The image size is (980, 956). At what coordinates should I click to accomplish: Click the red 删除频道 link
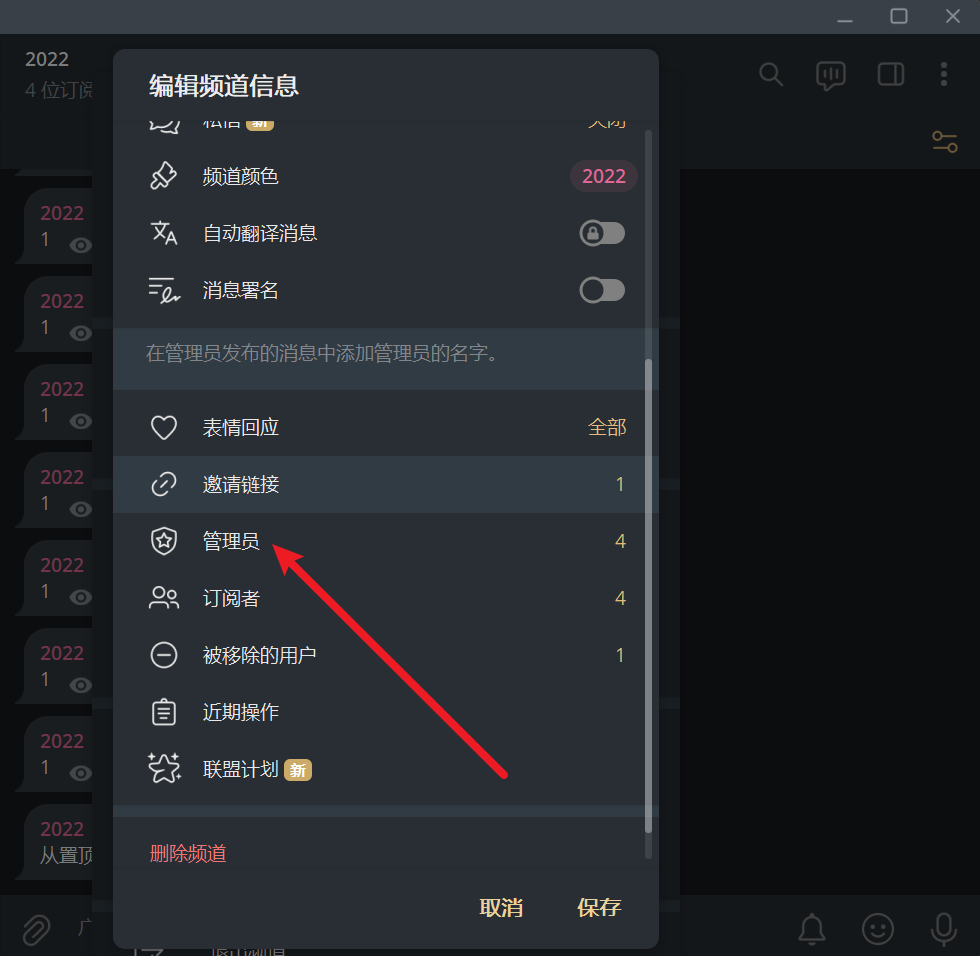[x=188, y=854]
